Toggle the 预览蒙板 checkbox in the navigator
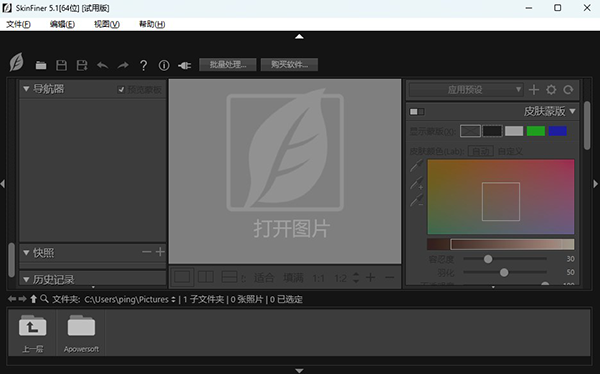The width and height of the screenshot is (600, 374). pyautogui.click(x=121, y=90)
